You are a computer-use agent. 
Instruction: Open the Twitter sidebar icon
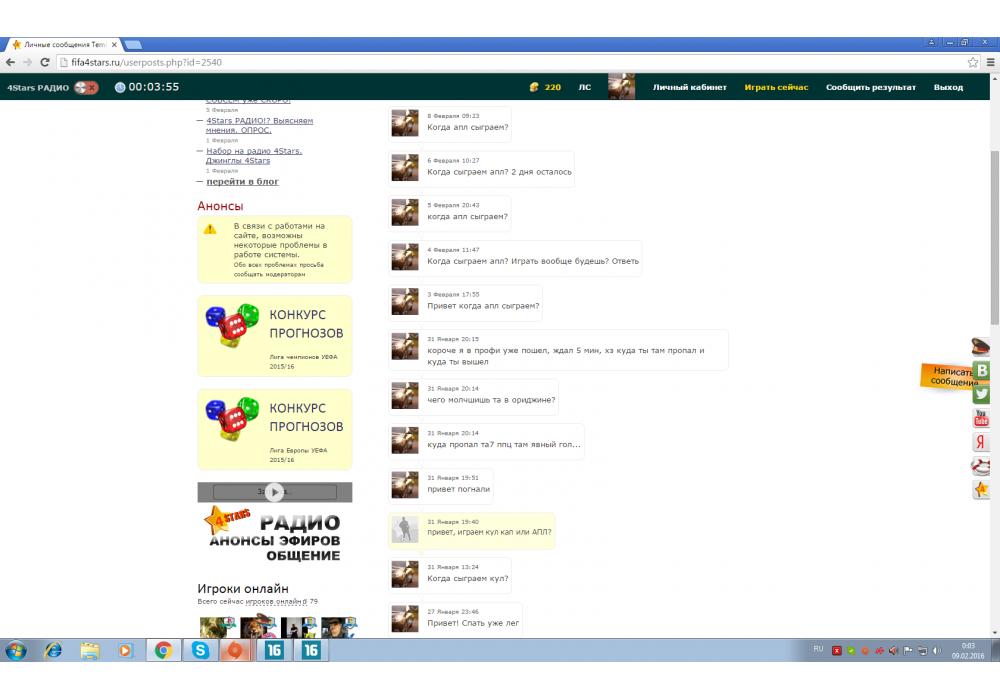[982, 394]
